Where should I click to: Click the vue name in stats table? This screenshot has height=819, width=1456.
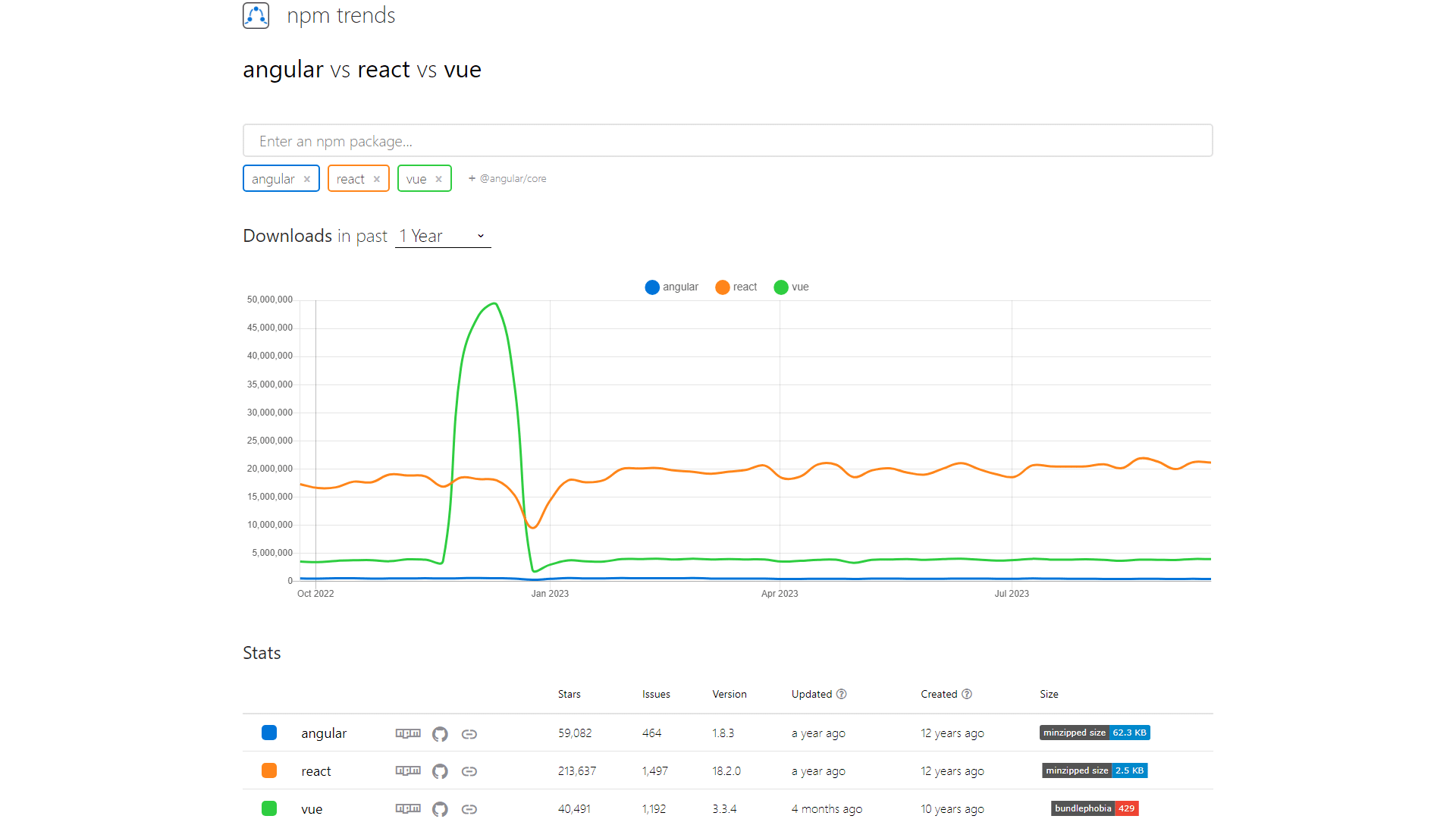(x=312, y=809)
